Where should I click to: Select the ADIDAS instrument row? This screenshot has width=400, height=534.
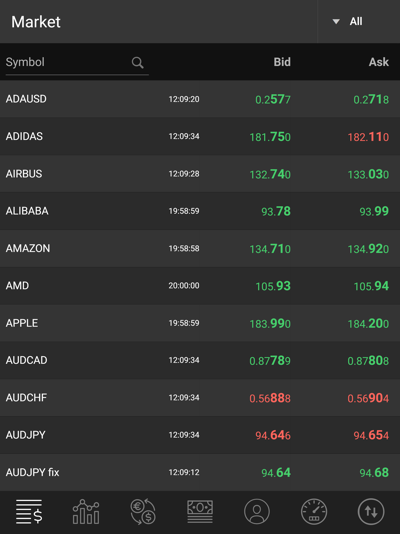tap(200, 137)
